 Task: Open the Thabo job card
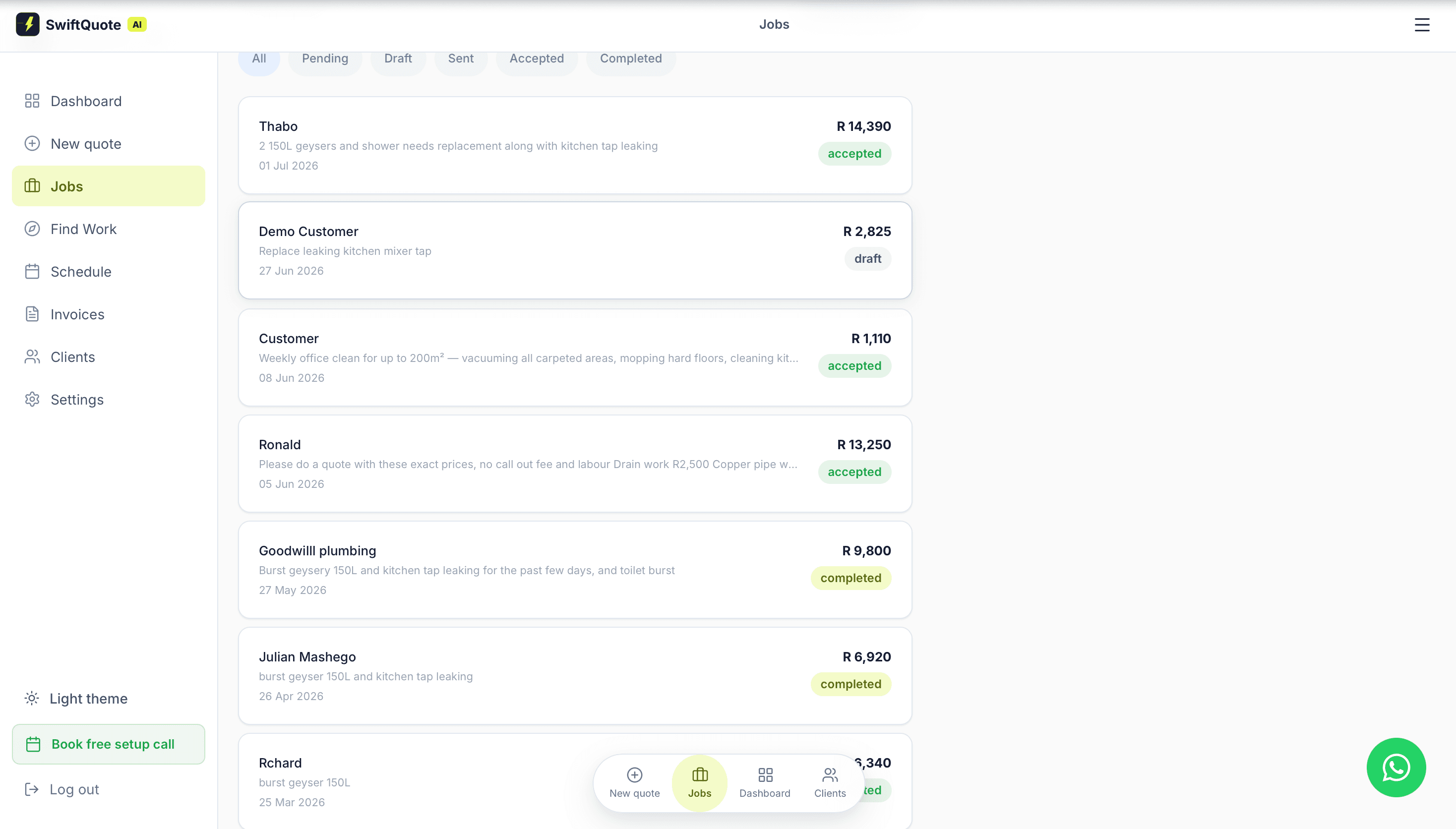click(x=575, y=145)
